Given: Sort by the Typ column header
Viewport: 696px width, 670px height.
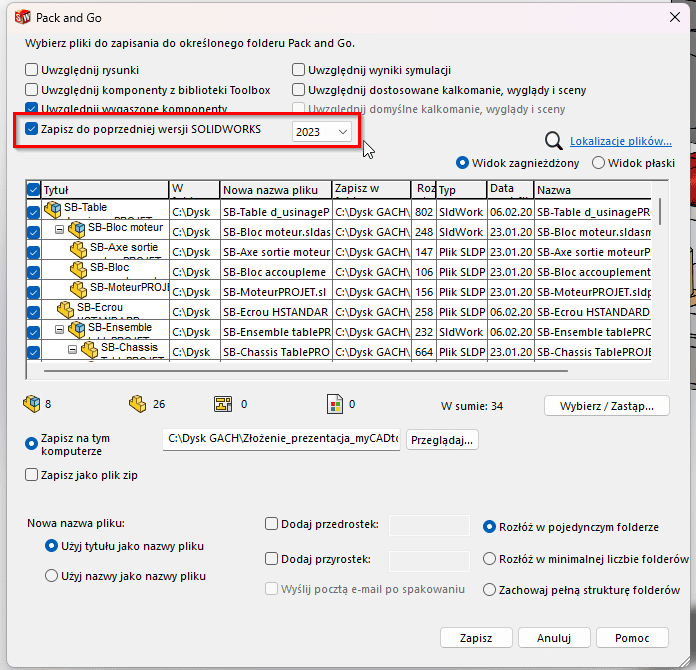Looking at the screenshot, I should point(461,190).
